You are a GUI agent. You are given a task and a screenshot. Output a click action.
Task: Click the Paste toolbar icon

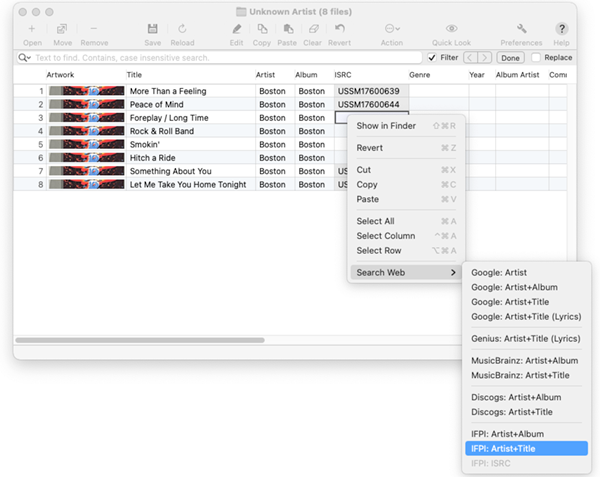288,29
